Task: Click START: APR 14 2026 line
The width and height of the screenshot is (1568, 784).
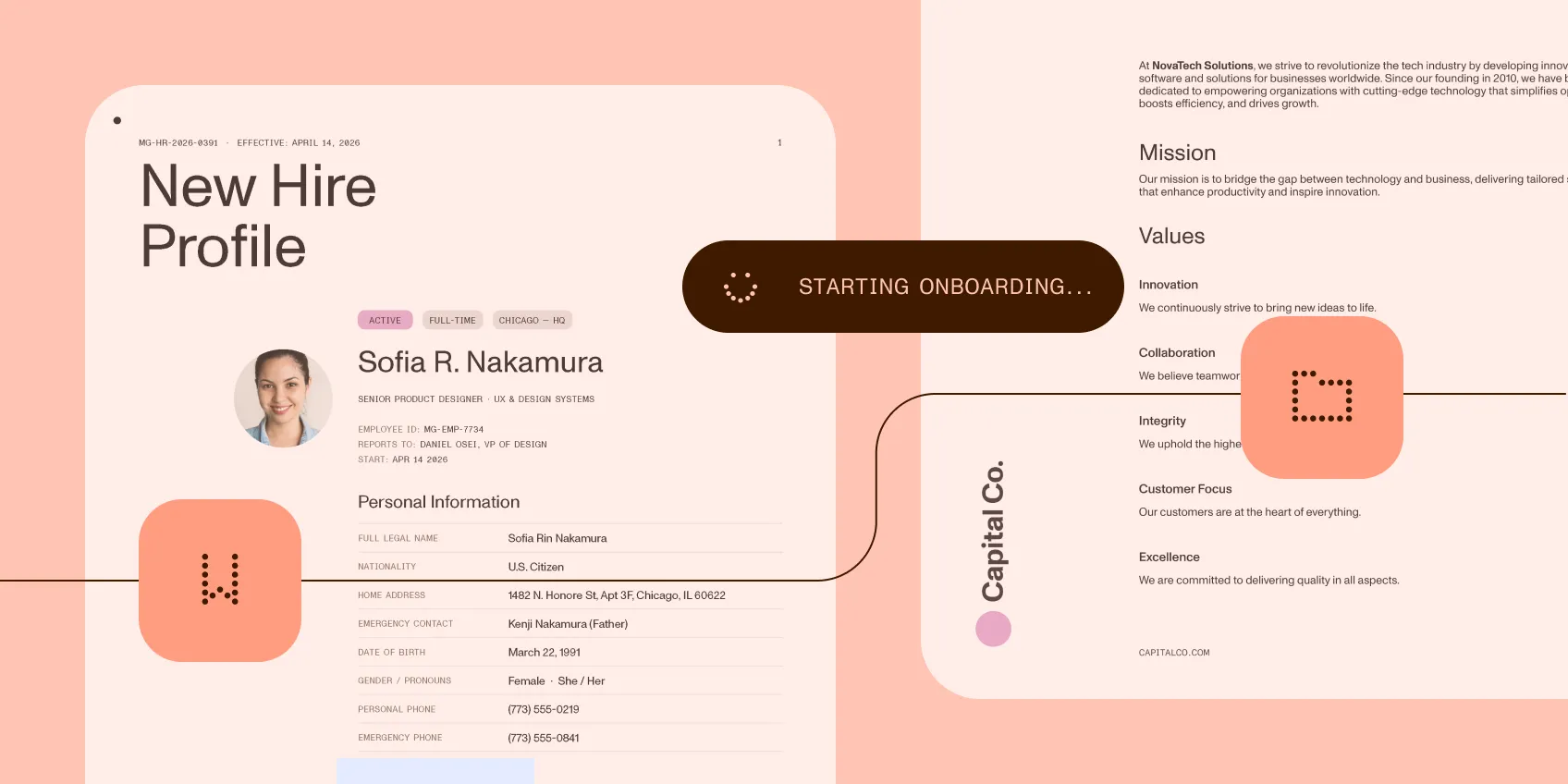Action: click(x=403, y=459)
